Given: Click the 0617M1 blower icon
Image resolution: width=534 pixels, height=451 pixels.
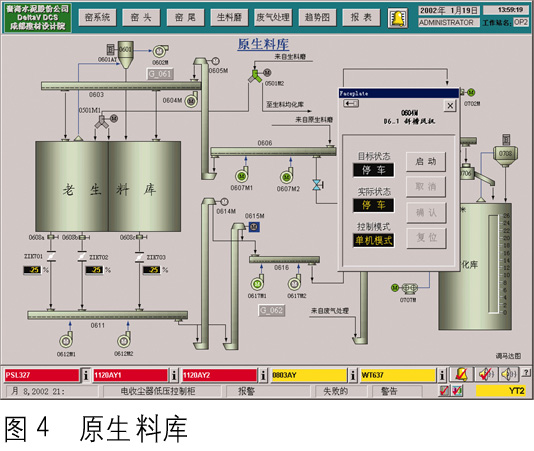Looking at the screenshot, I should pyautogui.click(x=257, y=283).
